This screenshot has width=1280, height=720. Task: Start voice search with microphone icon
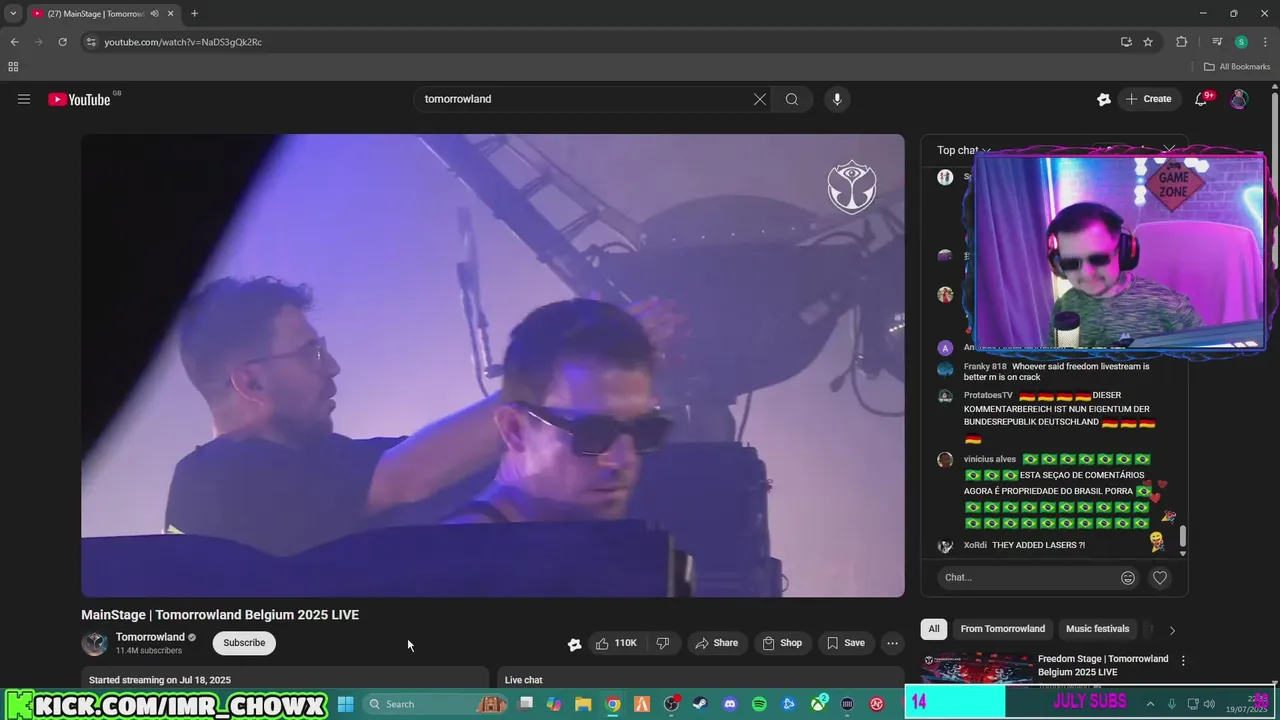(x=837, y=99)
